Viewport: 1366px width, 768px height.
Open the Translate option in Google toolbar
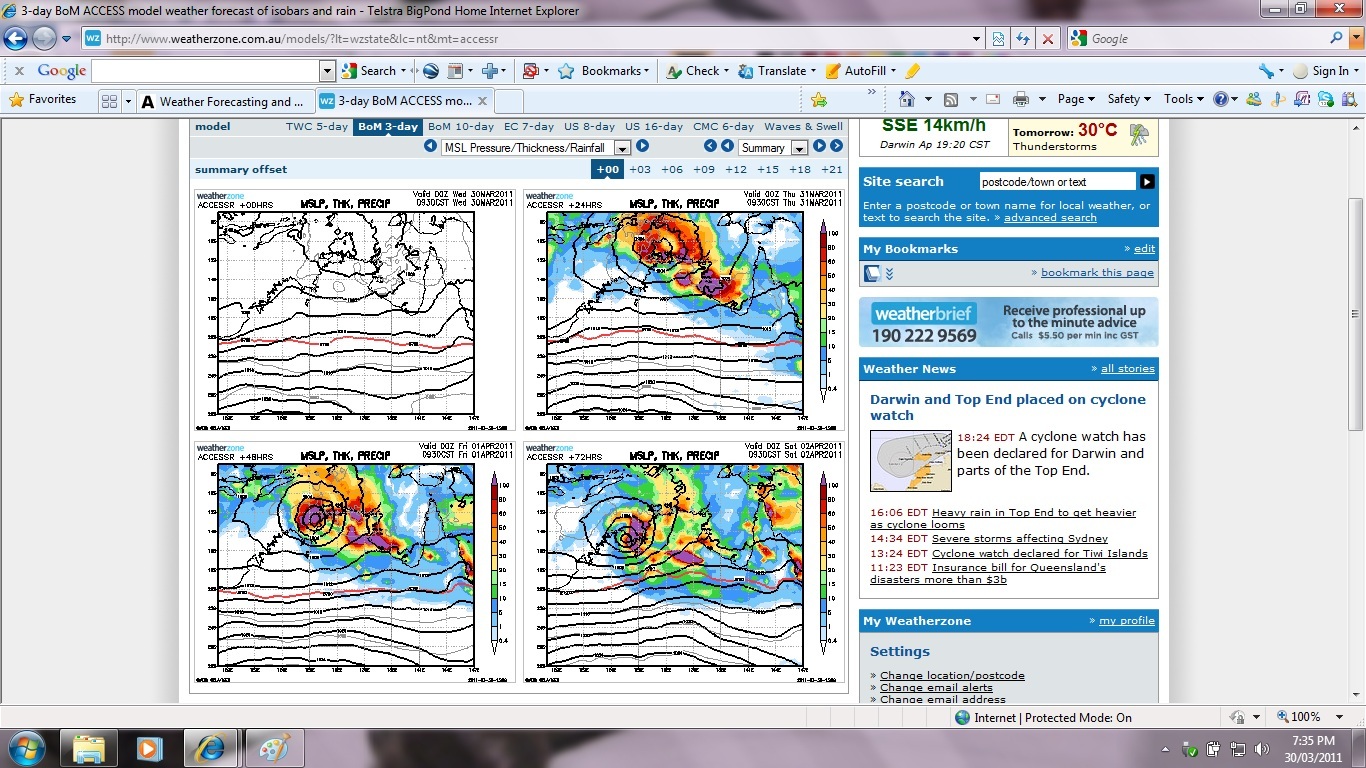777,71
